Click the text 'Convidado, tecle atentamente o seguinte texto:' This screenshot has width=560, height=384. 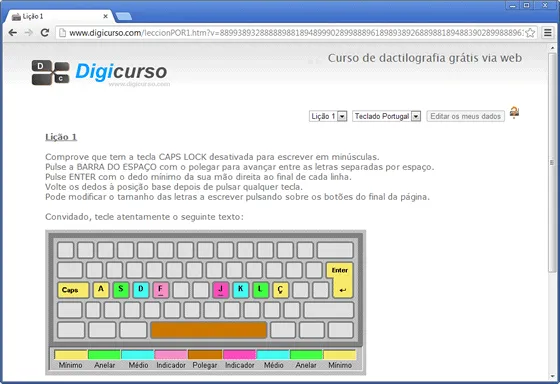[144, 217]
